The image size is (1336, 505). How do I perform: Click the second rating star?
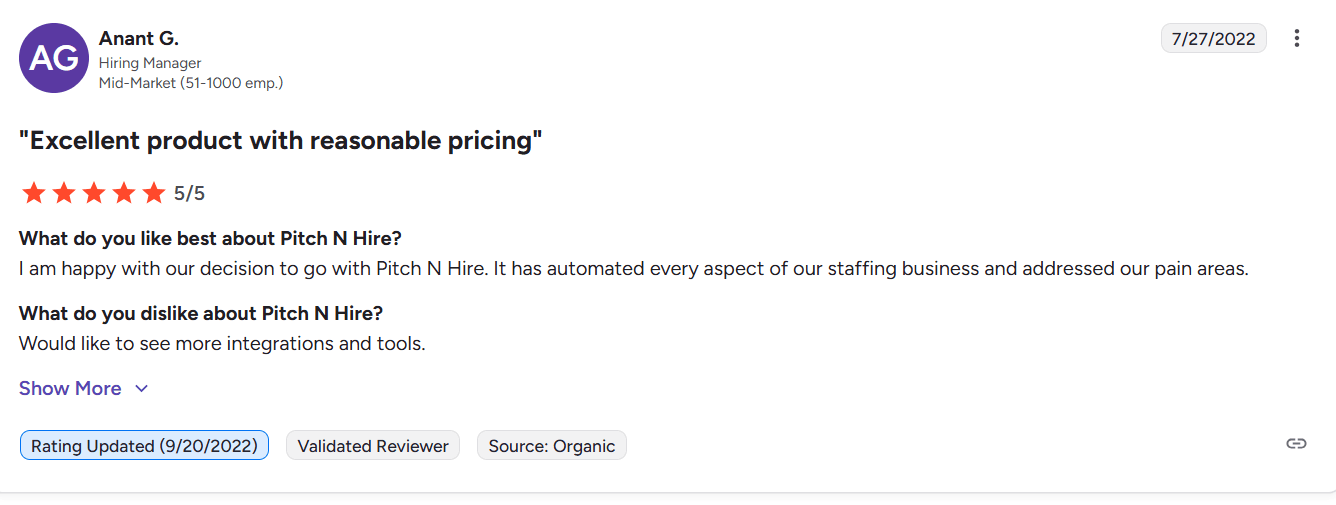tap(64, 193)
